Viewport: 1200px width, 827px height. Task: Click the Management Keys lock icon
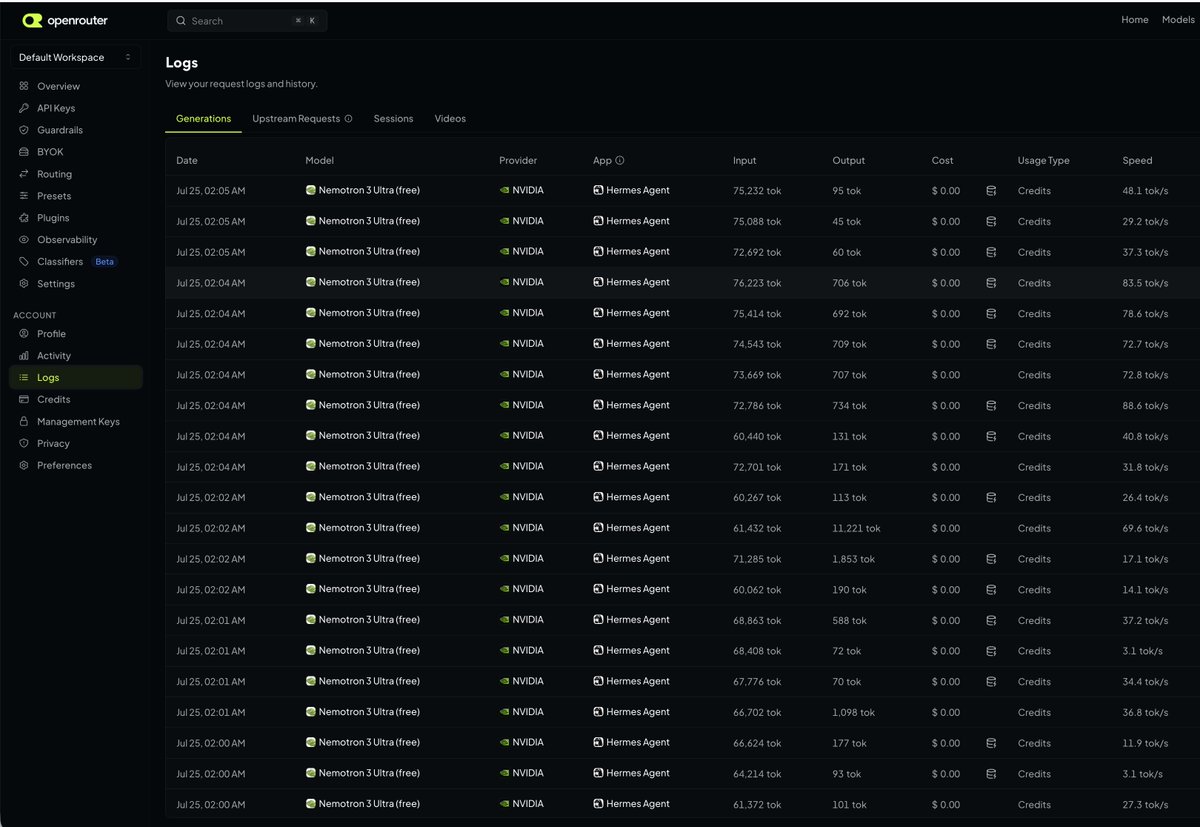[x=24, y=421]
